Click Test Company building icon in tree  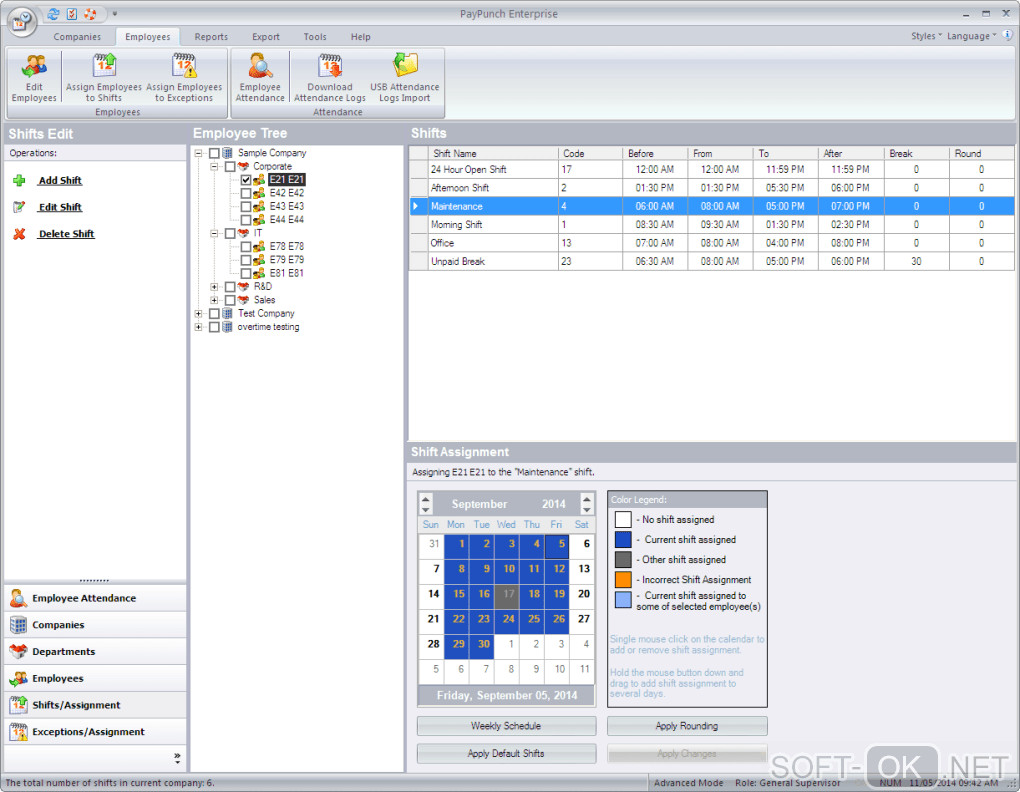(228, 313)
